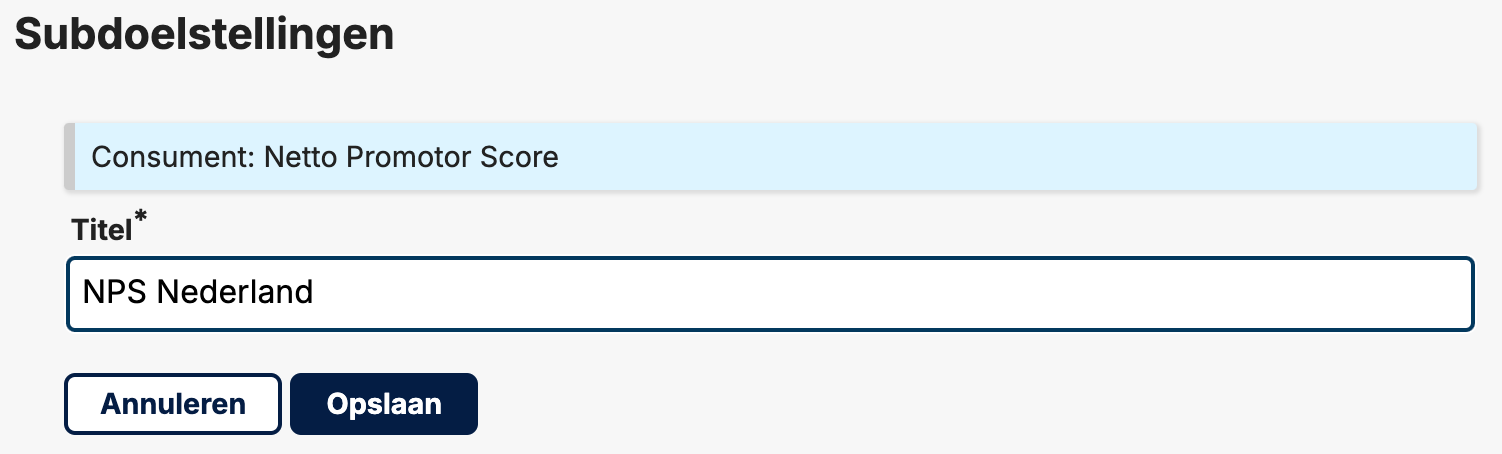Discard the changes with the outlined Annuleren button
The image size is (1502, 454).
(x=173, y=404)
